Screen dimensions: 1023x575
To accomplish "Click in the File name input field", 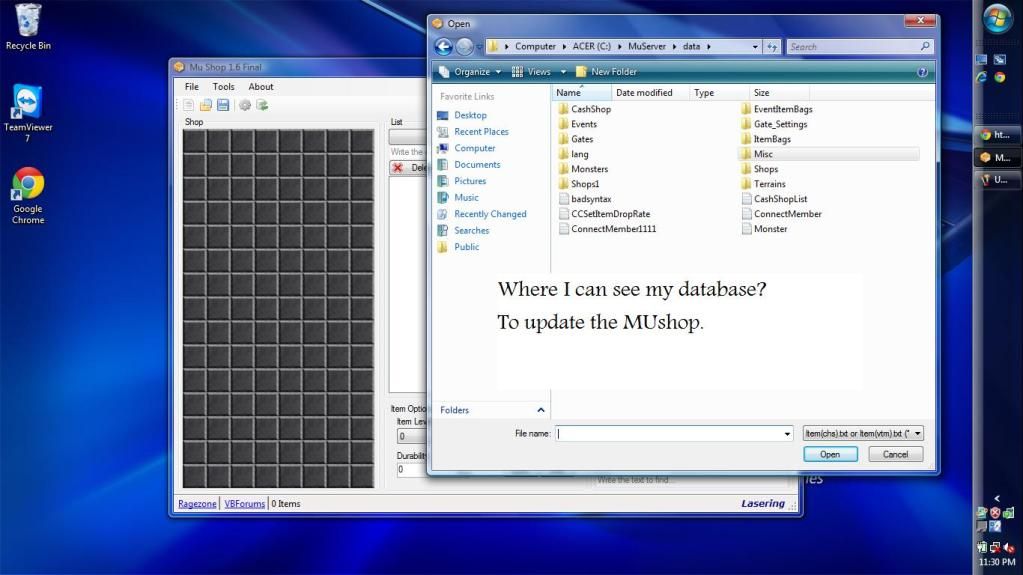I will (670, 433).
